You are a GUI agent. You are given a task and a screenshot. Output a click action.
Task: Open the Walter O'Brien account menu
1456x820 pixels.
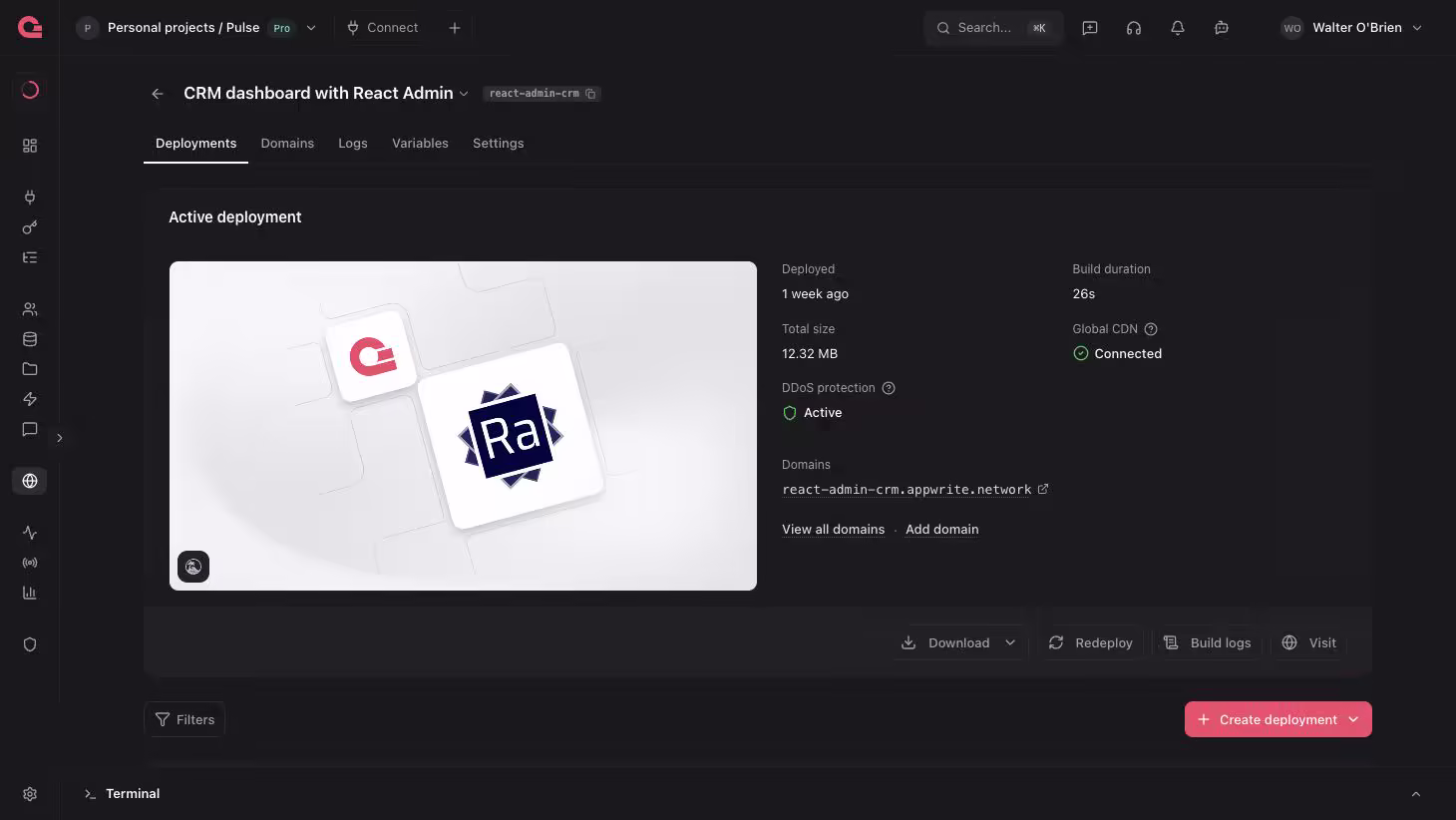[1352, 28]
